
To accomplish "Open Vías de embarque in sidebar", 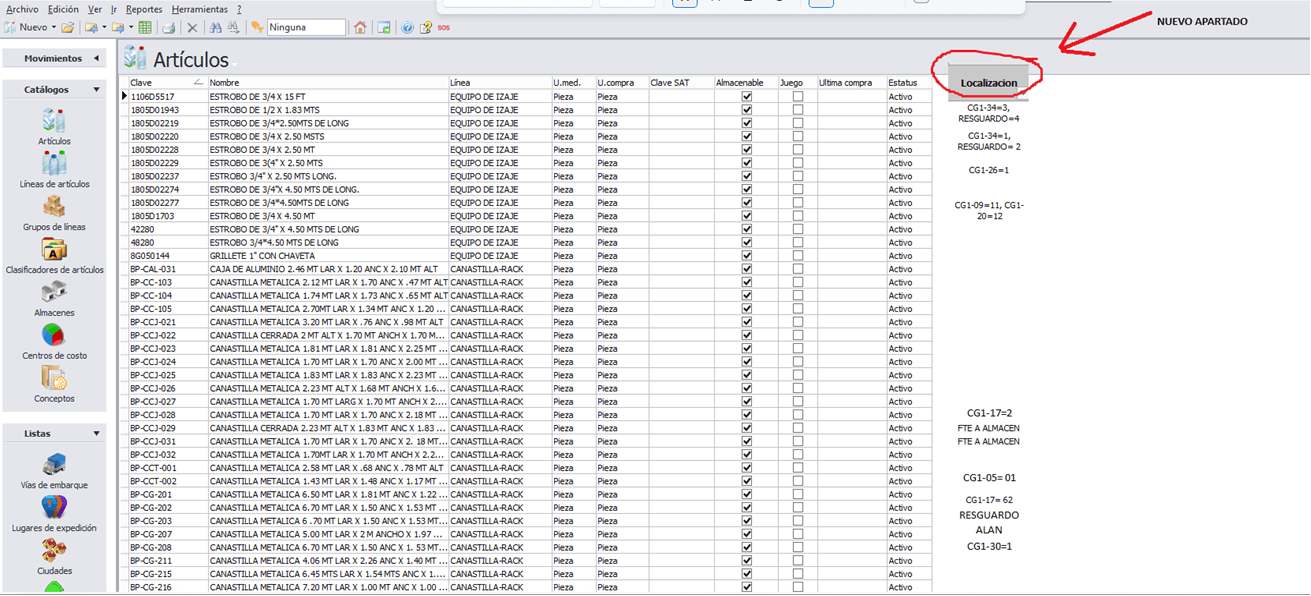I will pos(54,472).
